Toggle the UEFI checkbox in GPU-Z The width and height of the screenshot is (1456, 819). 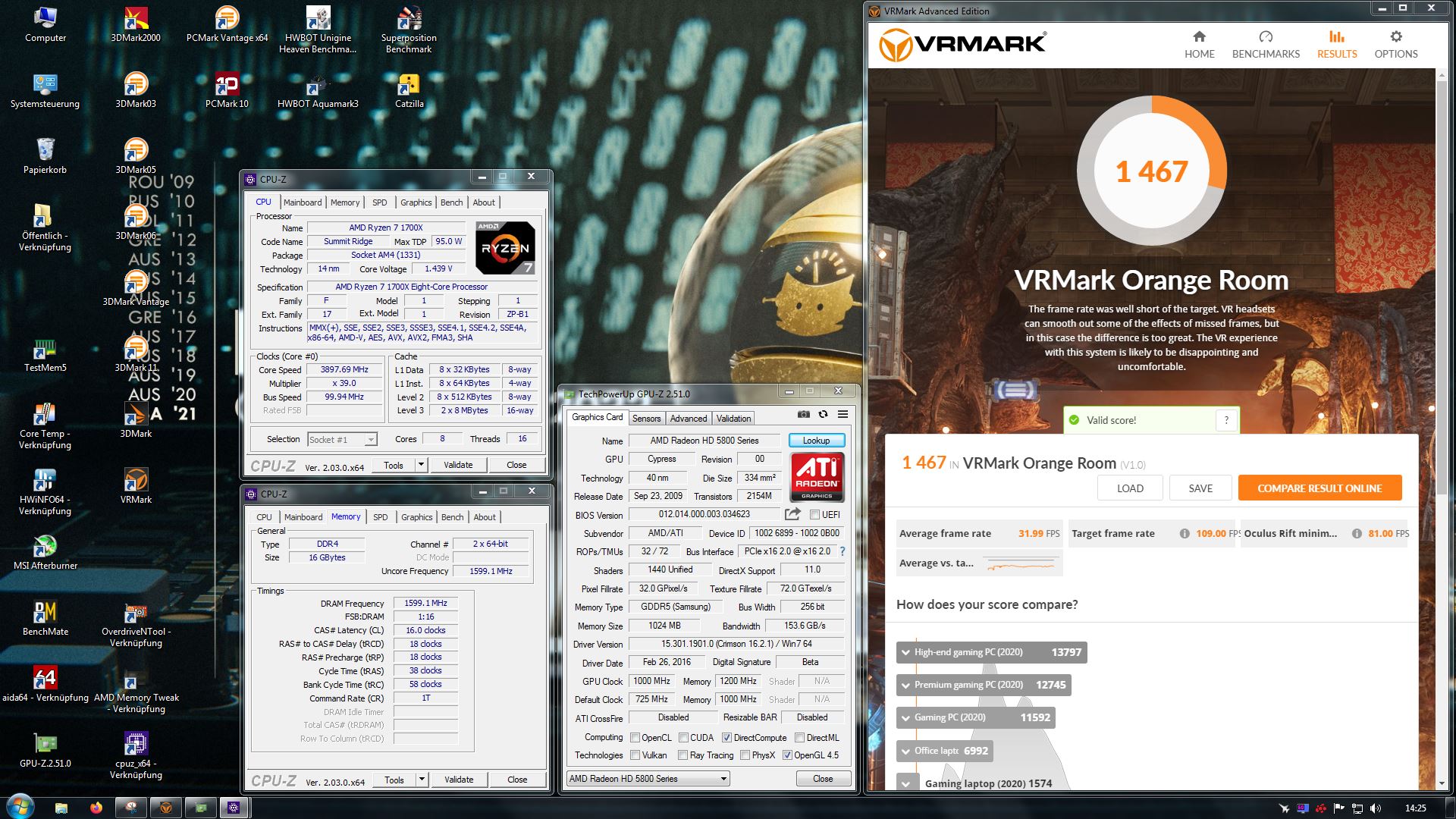pyautogui.click(x=814, y=515)
